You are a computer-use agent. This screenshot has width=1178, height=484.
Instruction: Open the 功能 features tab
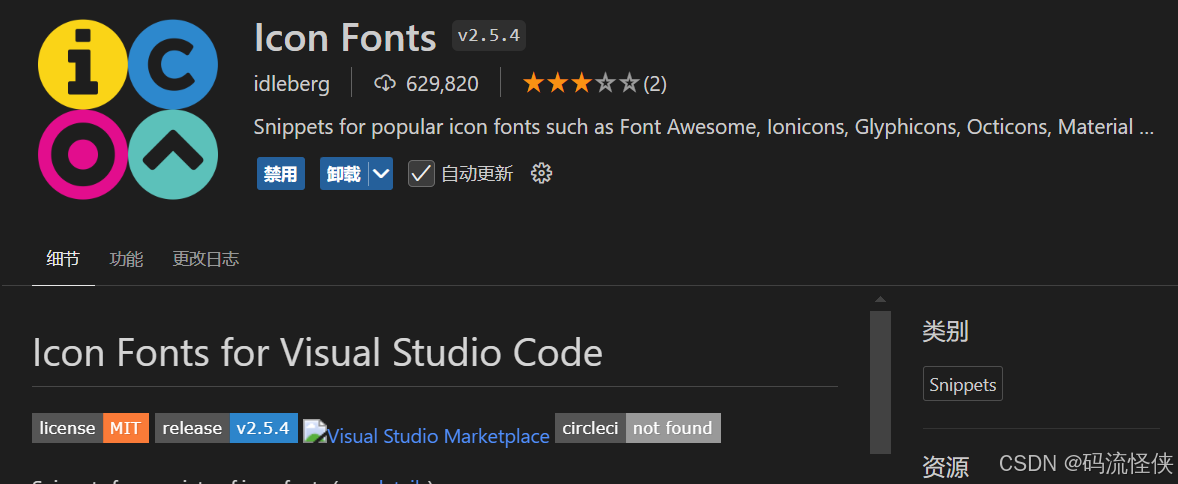[x=126, y=259]
